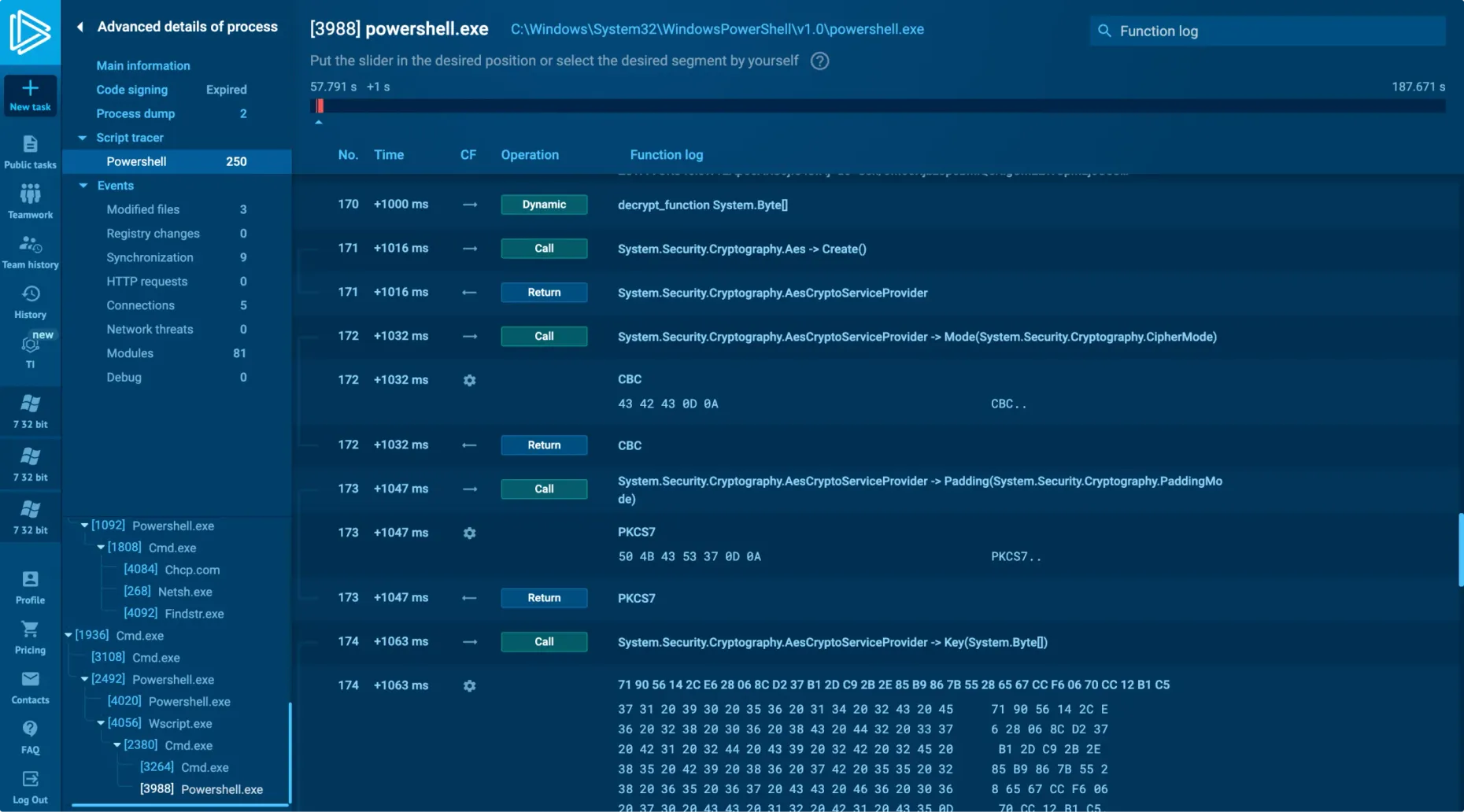Click the back arrow beside Advanced details

click(x=80, y=27)
